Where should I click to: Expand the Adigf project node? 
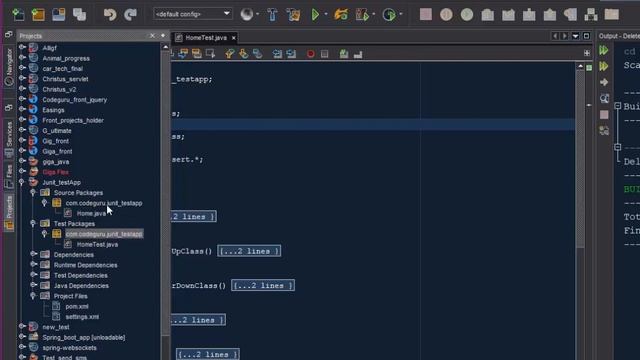pos(23,48)
